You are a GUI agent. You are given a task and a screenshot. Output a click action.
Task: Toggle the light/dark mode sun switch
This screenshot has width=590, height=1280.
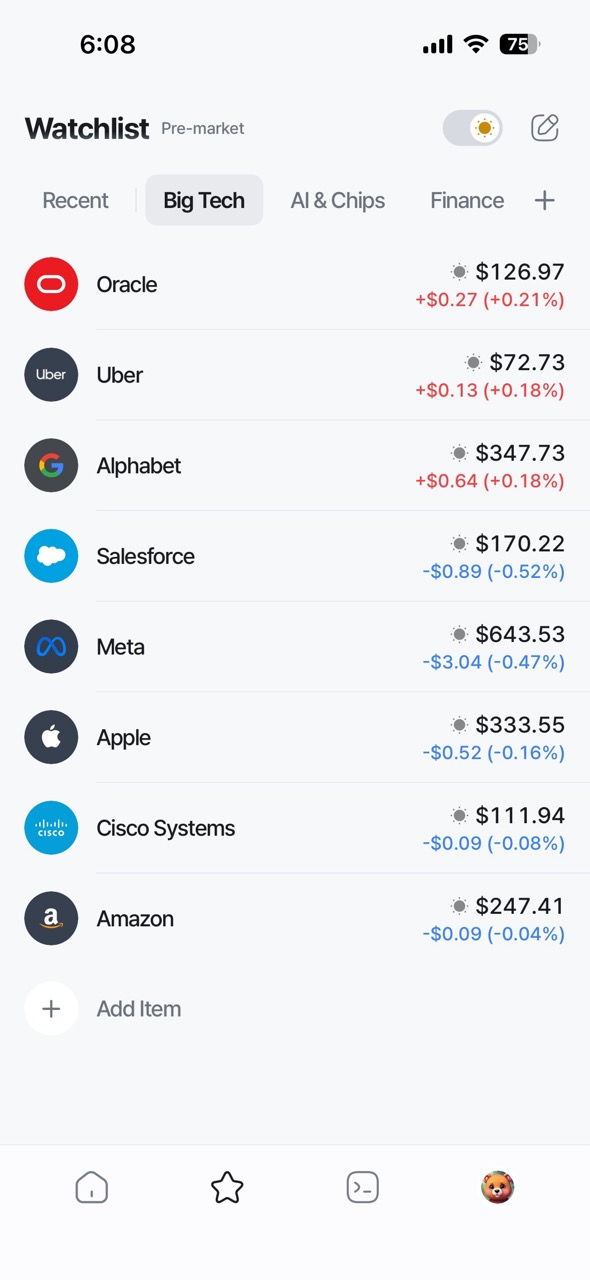[x=473, y=128]
